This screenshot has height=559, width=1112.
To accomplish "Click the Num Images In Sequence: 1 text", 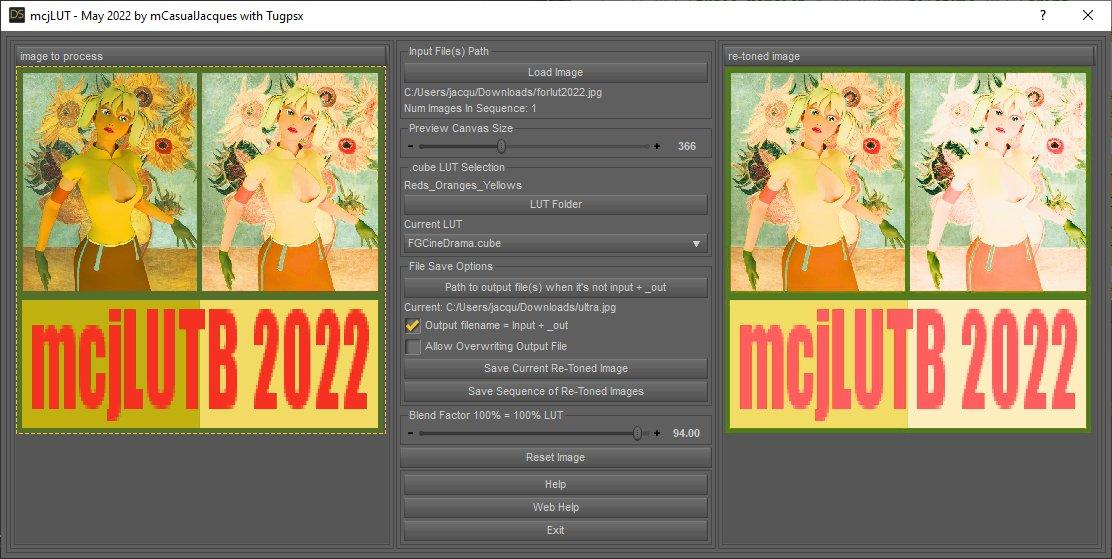I will tap(470, 109).
